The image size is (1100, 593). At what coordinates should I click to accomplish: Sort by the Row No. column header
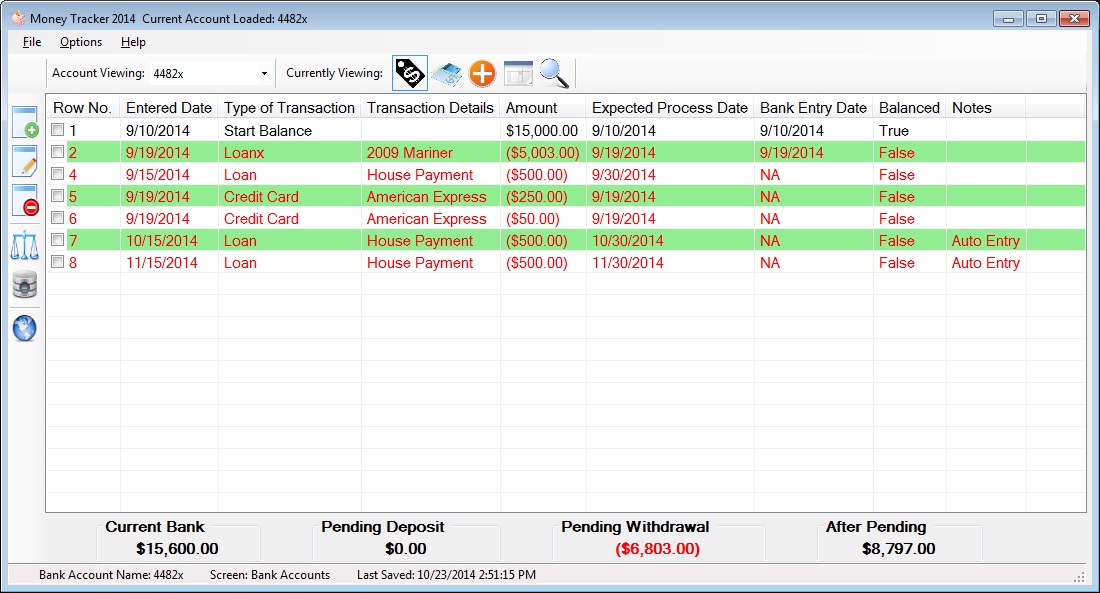coord(83,108)
